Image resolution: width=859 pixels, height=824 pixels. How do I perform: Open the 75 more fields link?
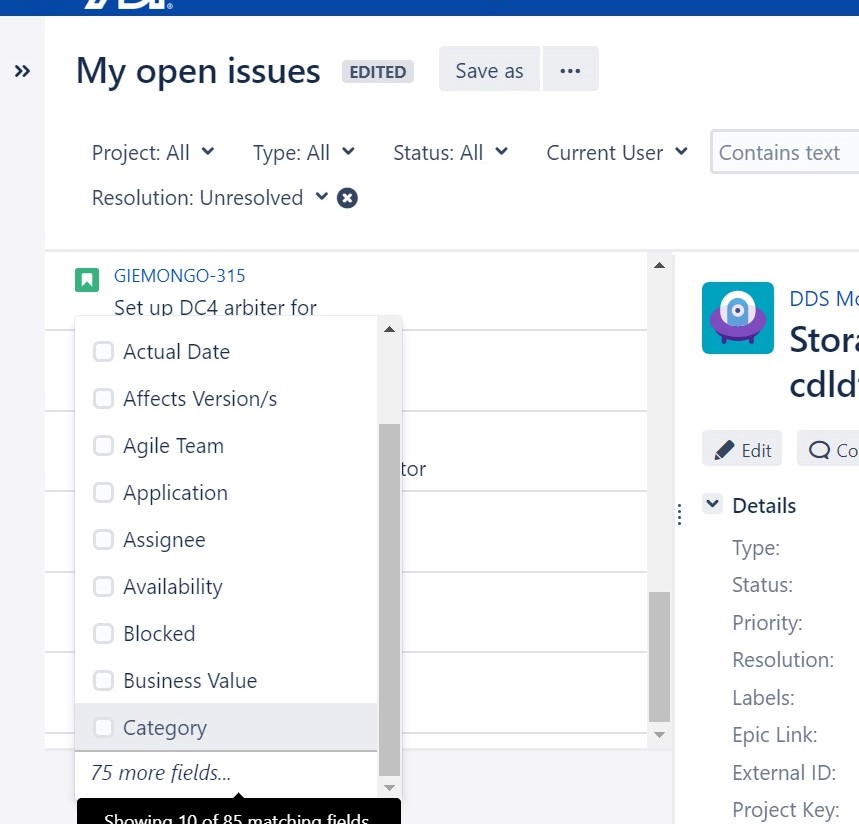[x=159, y=772]
